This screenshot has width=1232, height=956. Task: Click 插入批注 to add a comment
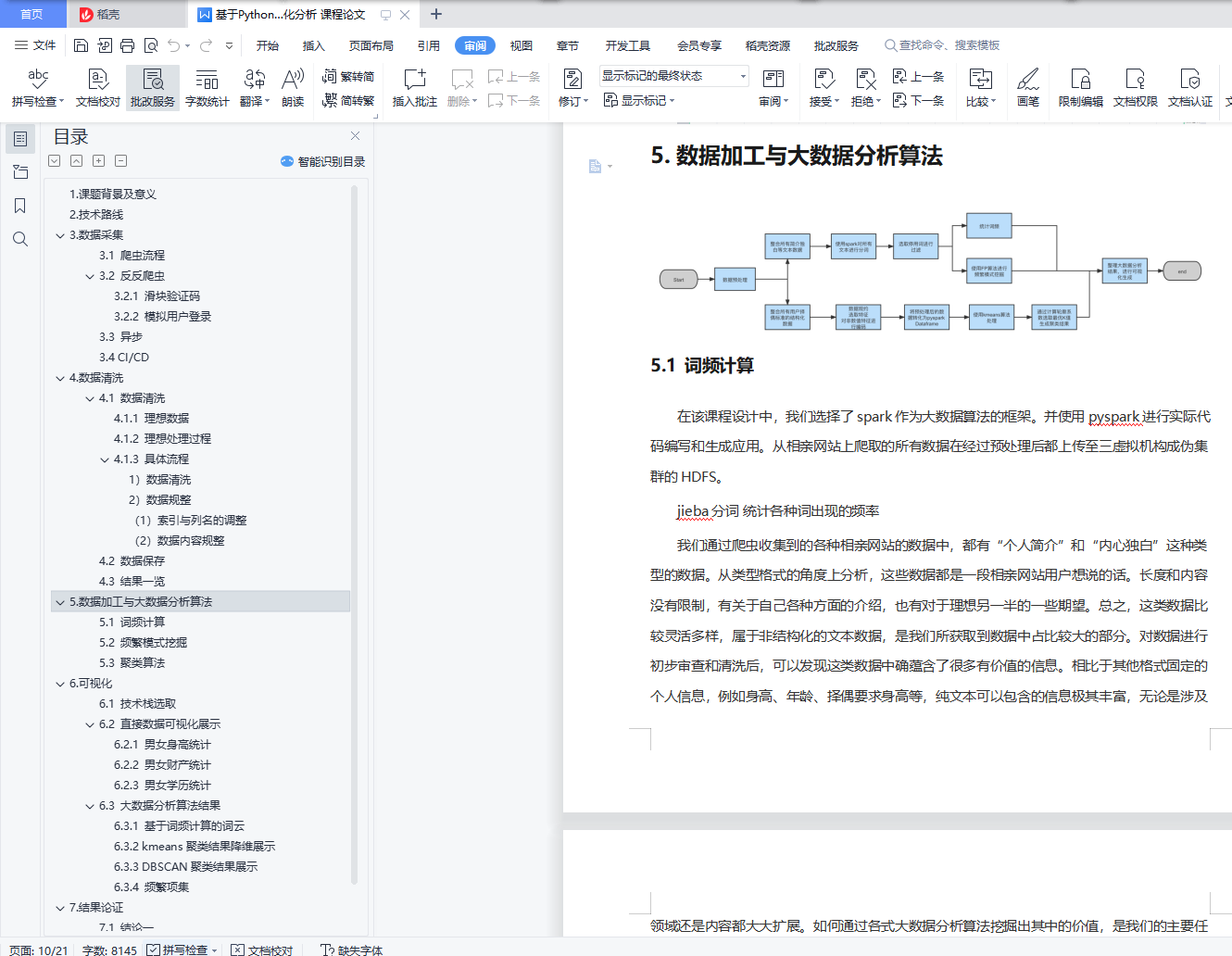[415, 87]
